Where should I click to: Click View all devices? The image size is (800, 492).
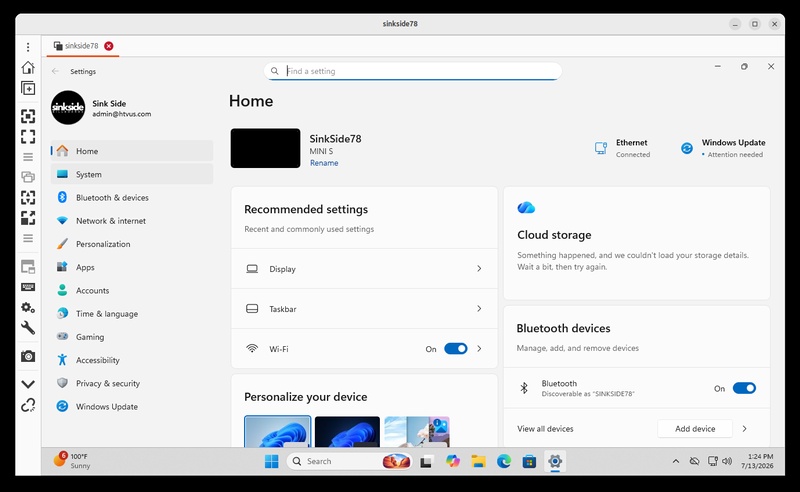tap(545, 429)
